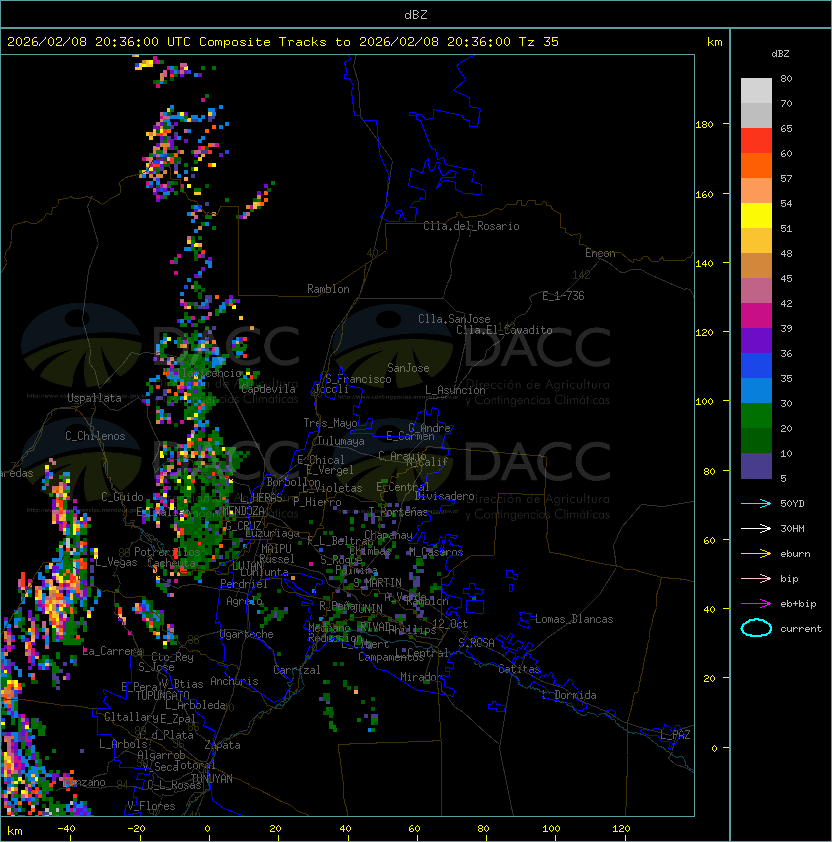This screenshot has height=842, width=832.
Task: Click the 57 value in the dBZ legend
Action: (x=786, y=178)
